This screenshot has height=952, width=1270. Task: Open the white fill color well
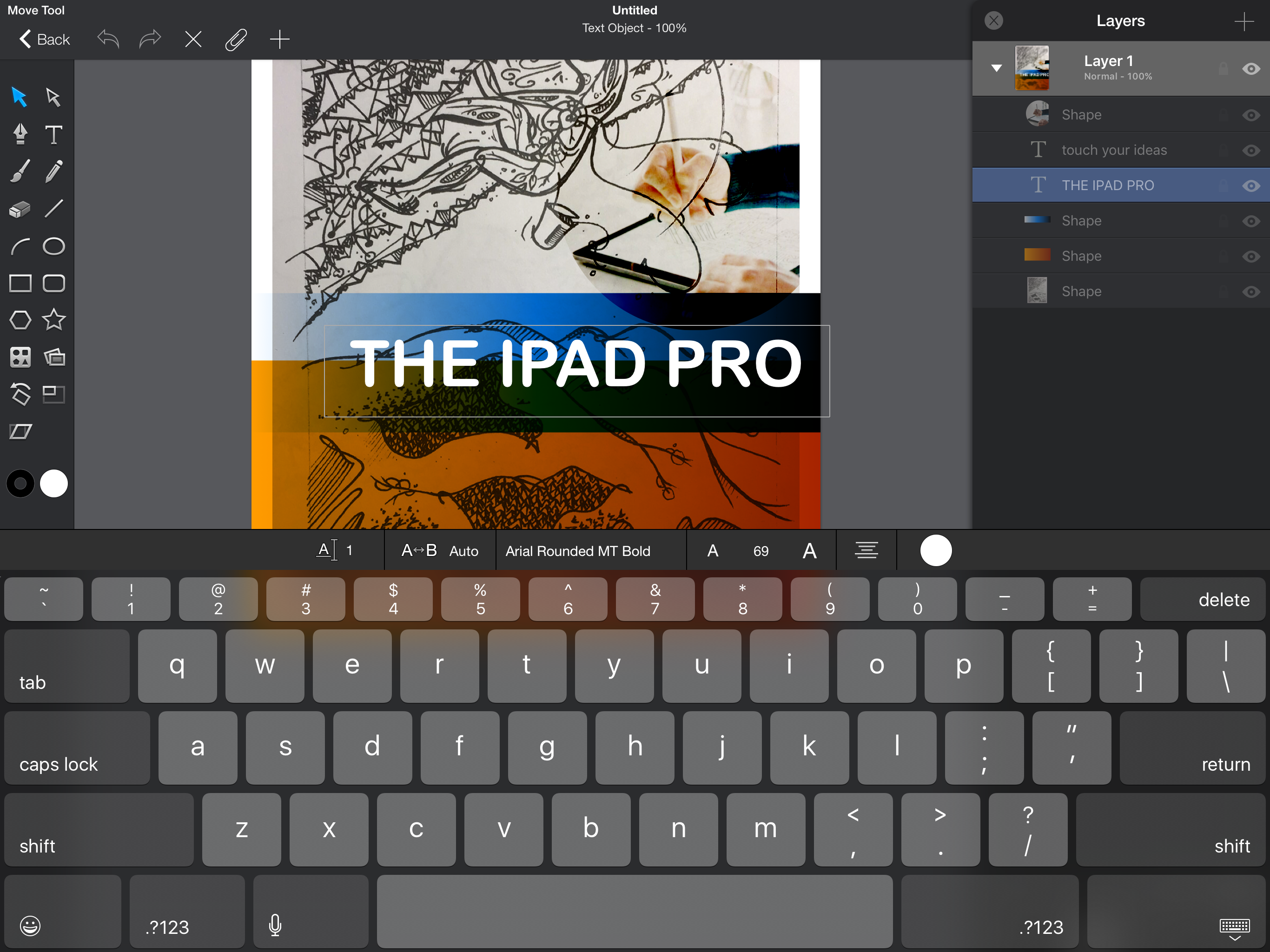[x=54, y=483]
